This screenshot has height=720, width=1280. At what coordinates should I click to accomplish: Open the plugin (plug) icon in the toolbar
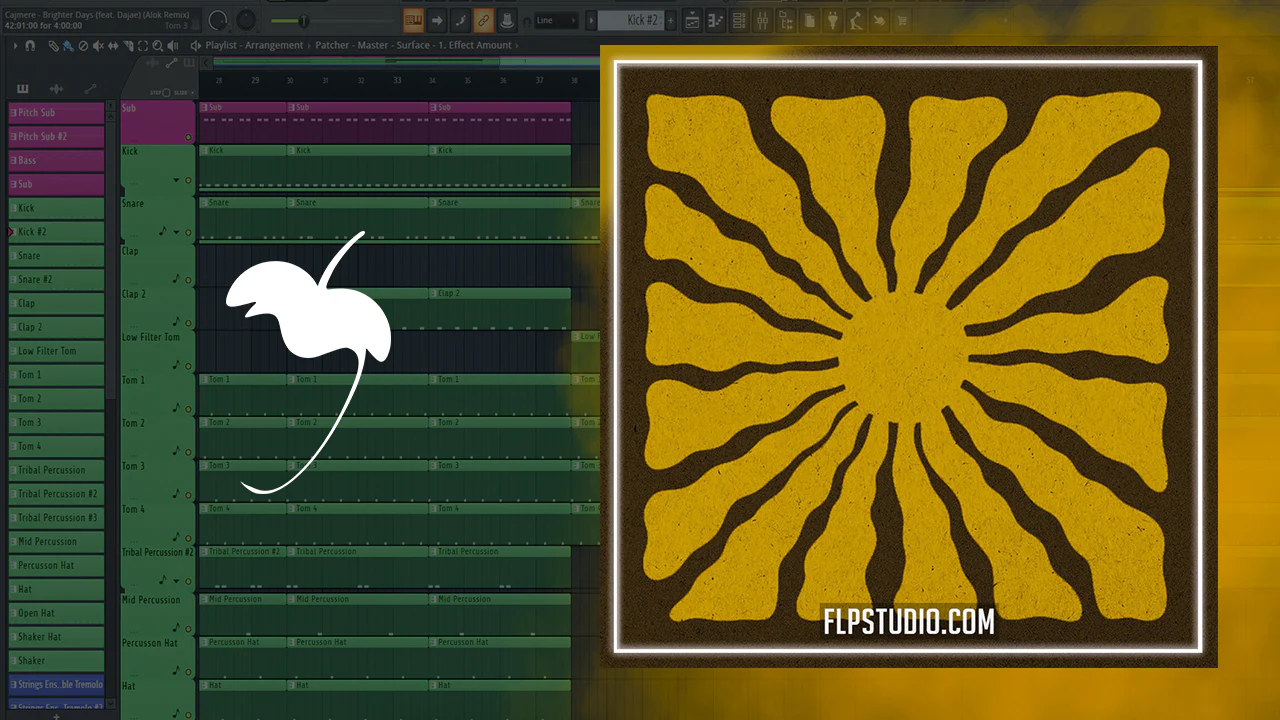click(832, 20)
